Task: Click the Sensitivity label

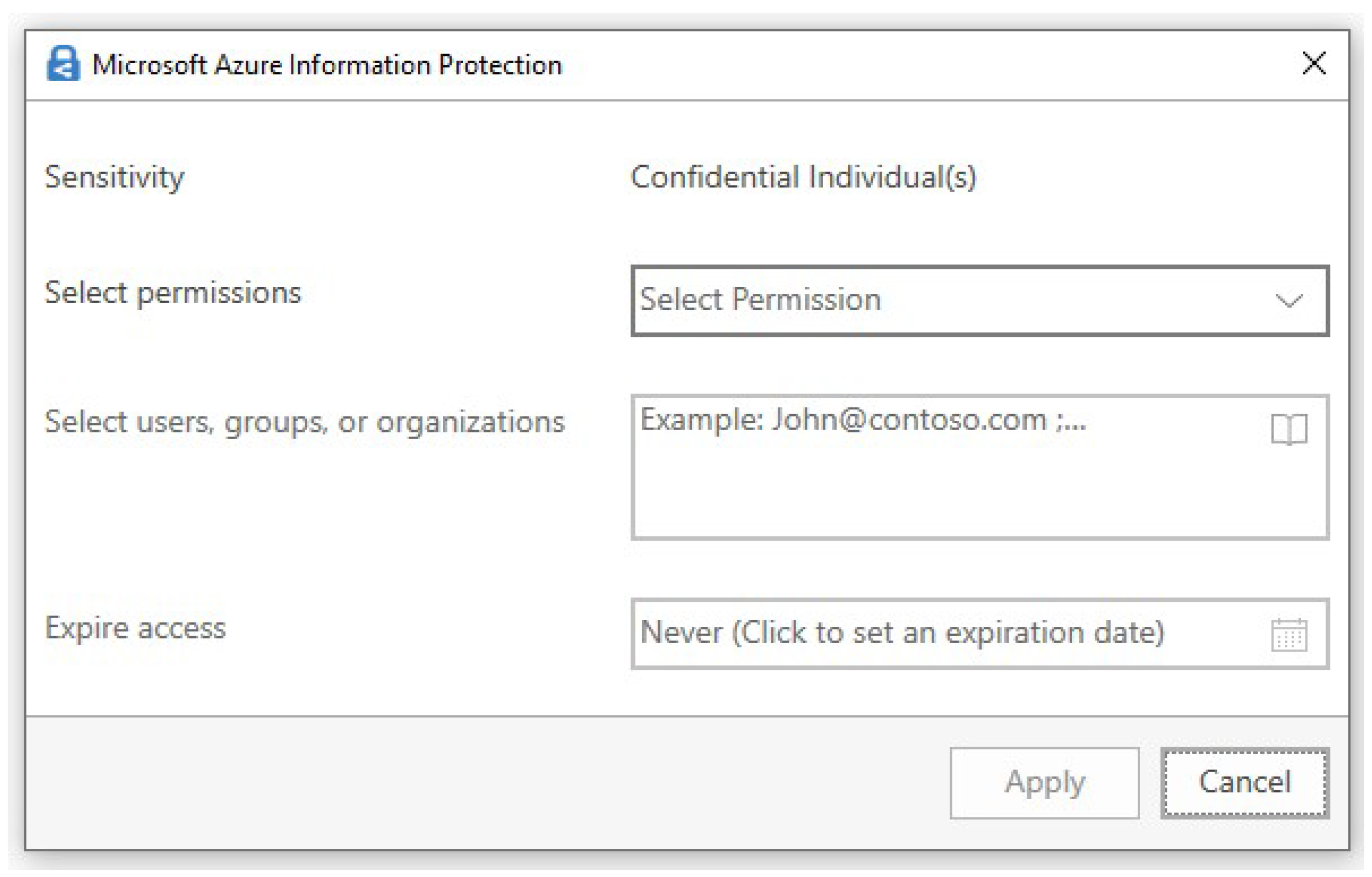Action: [114, 177]
